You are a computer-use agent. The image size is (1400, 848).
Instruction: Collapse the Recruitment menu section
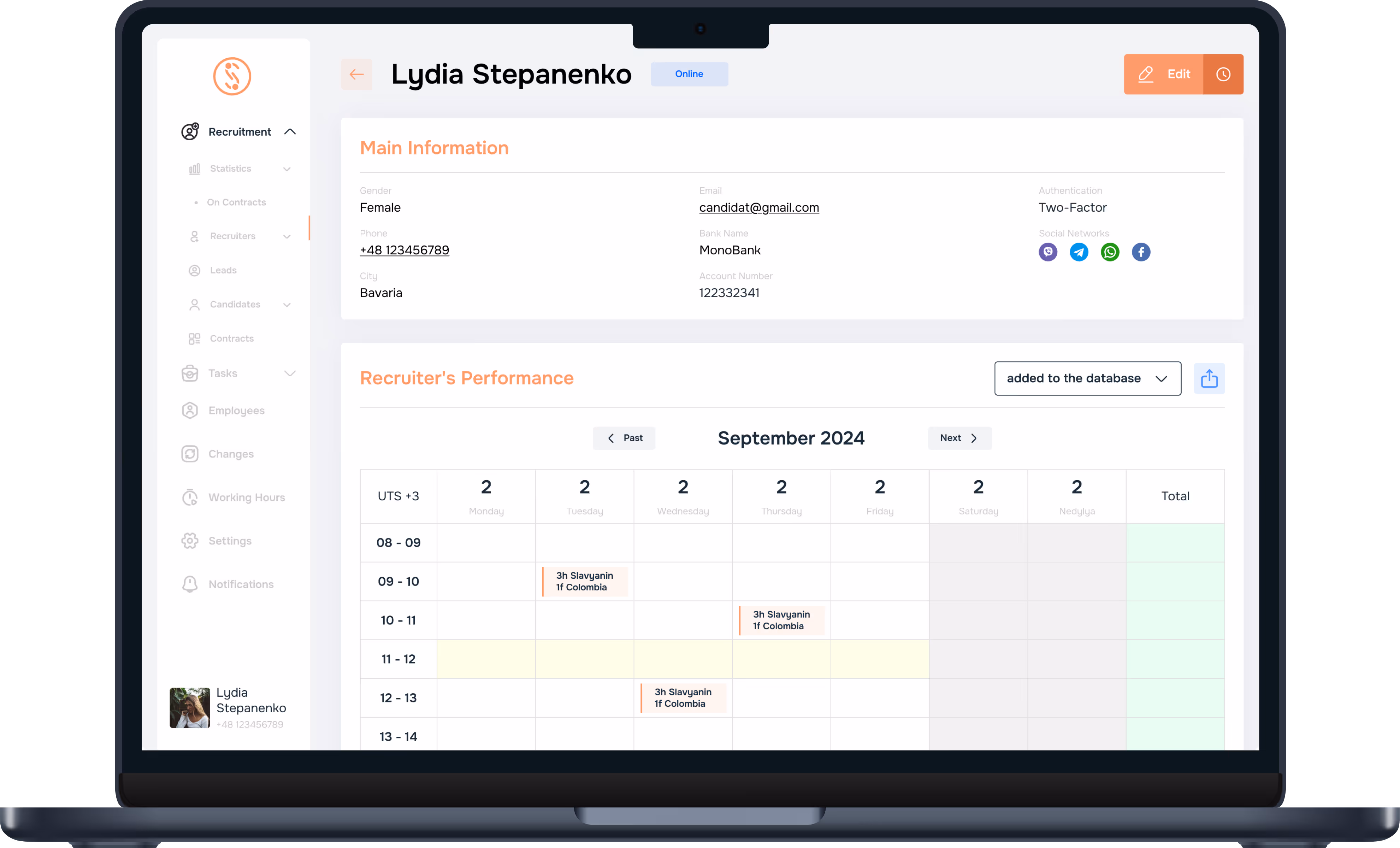point(290,132)
